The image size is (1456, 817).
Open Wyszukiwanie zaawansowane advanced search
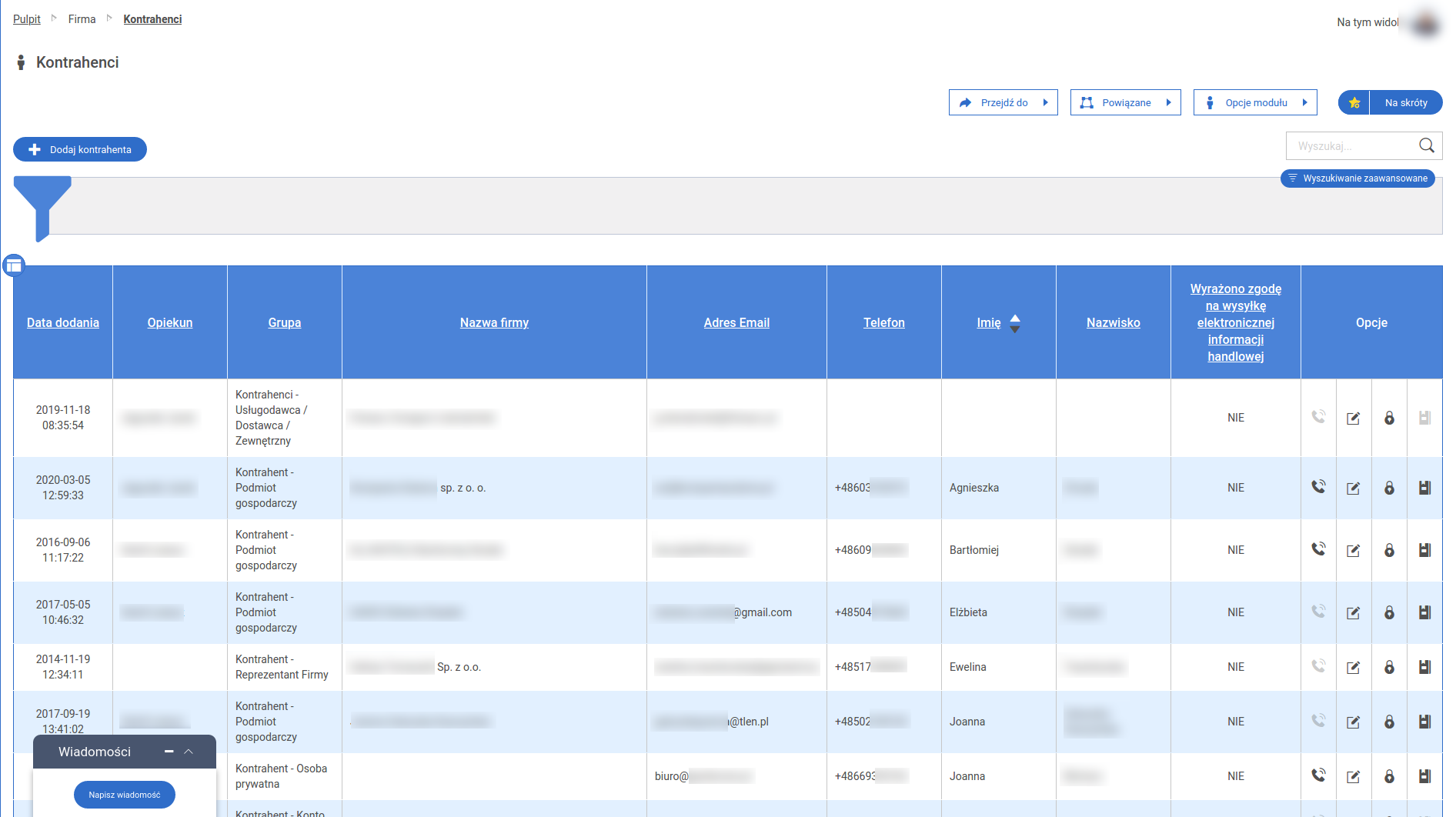click(x=1357, y=178)
